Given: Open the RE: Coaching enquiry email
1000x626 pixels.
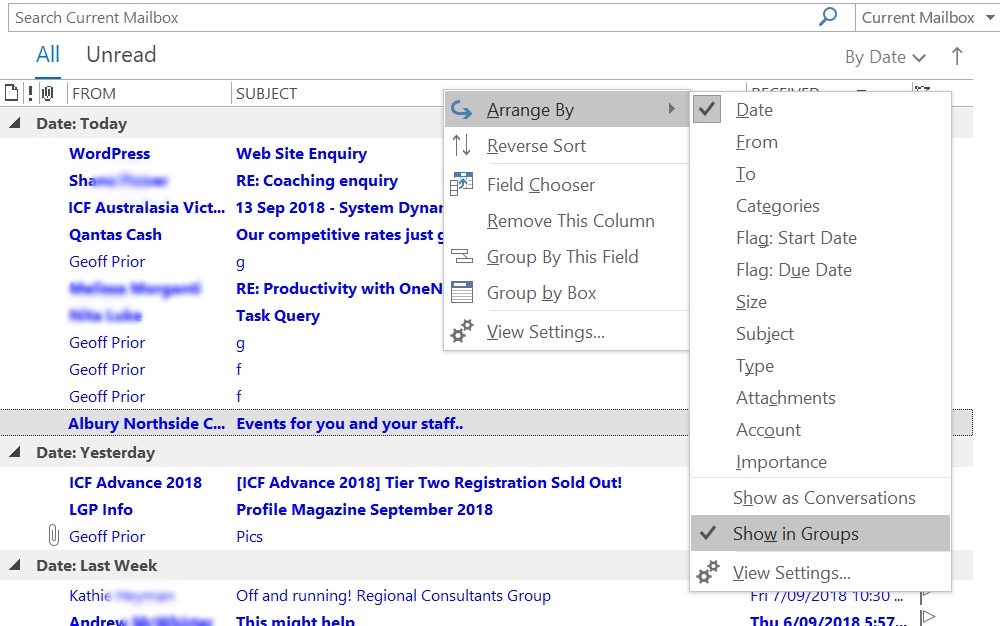Looking at the screenshot, I should point(222,180).
